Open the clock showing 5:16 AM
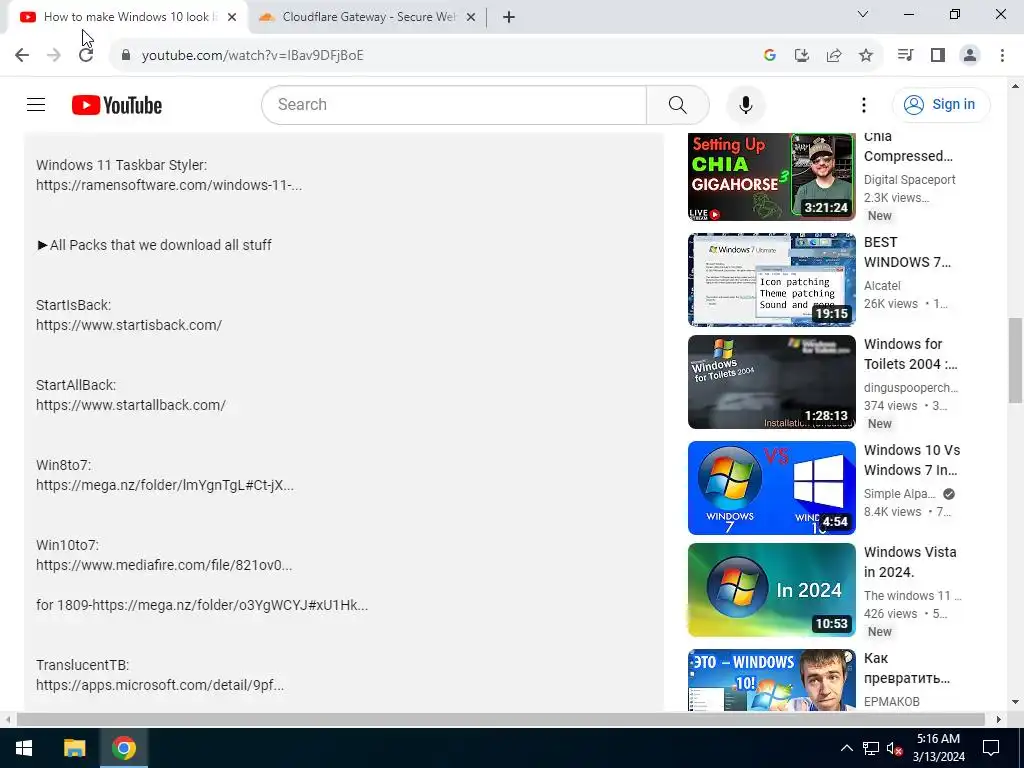1024x768 pixels. (x=938, y=748)
